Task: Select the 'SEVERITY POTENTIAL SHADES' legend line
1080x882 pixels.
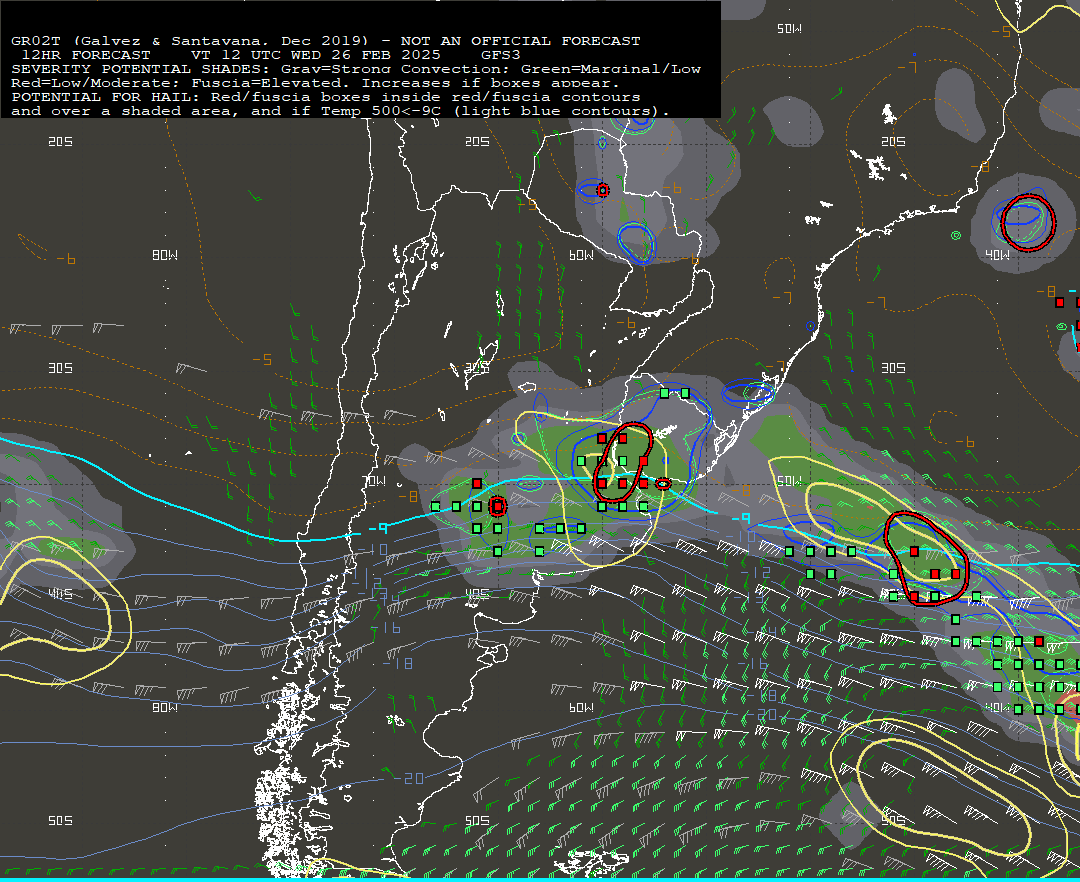Action: point(356,69)
